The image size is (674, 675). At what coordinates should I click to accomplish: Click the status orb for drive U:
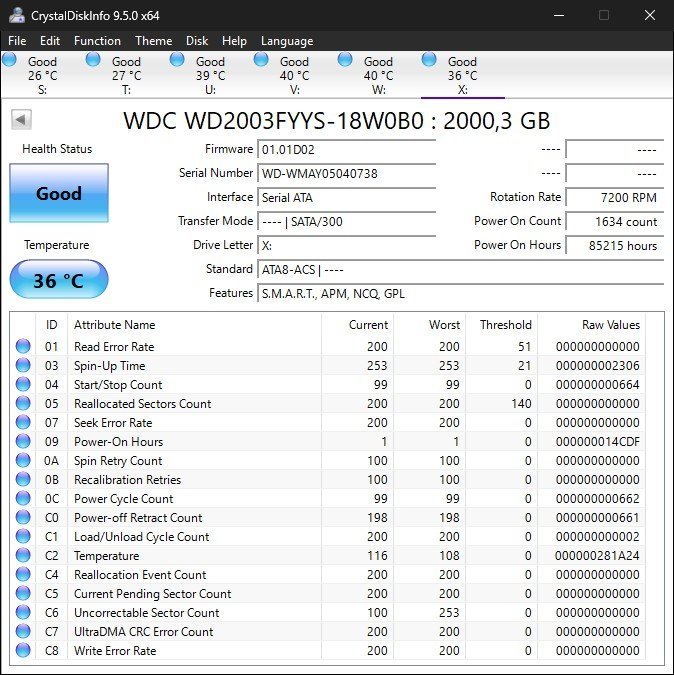[177, 60]
